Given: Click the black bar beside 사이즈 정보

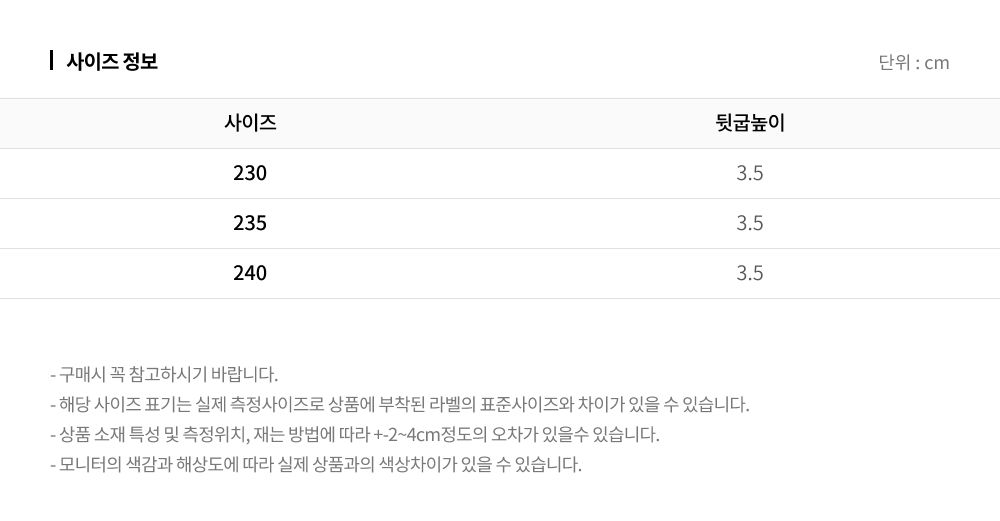Looking at the screenshot, I should [x=52, y=61].
